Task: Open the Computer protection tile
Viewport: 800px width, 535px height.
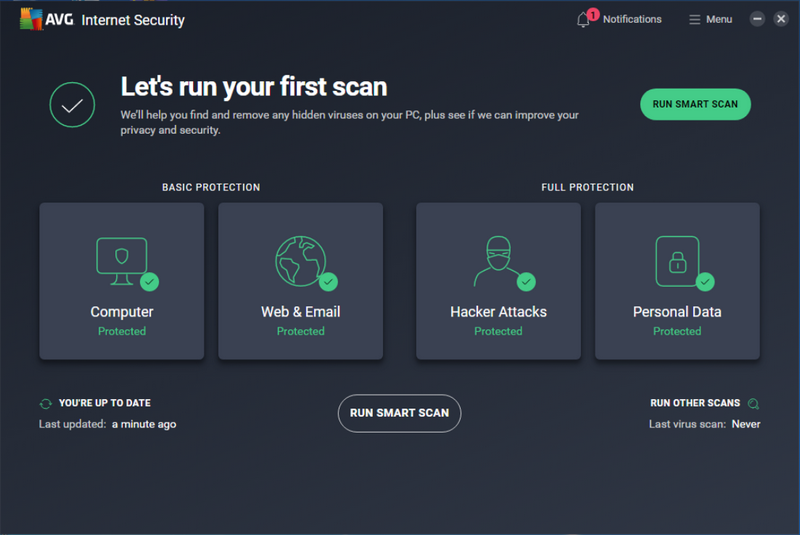Action: pos(121,281)
